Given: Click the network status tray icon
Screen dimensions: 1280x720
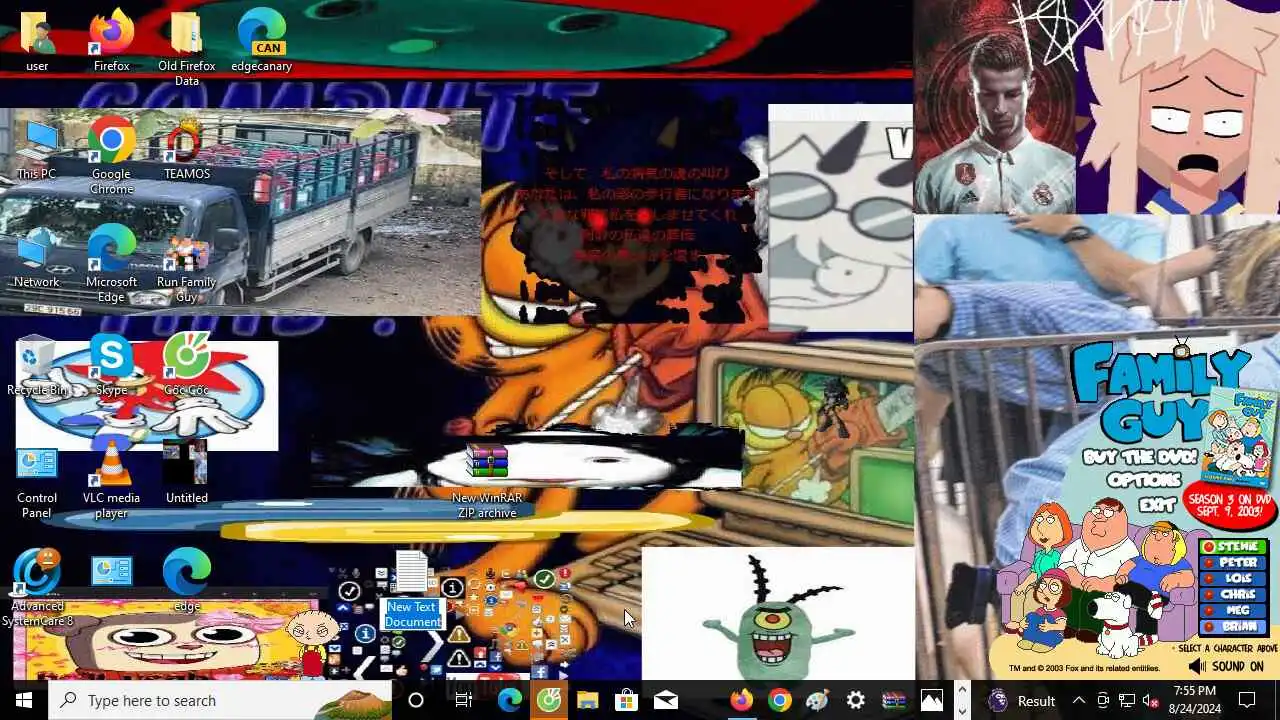Looking at the screenshot, I should (x=1126, y=700).
